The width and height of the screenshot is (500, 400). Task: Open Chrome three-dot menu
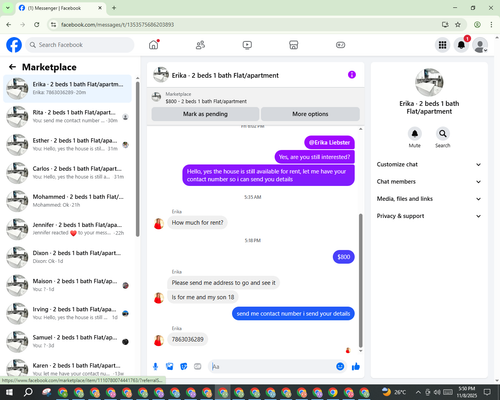[x=491, y=24]
